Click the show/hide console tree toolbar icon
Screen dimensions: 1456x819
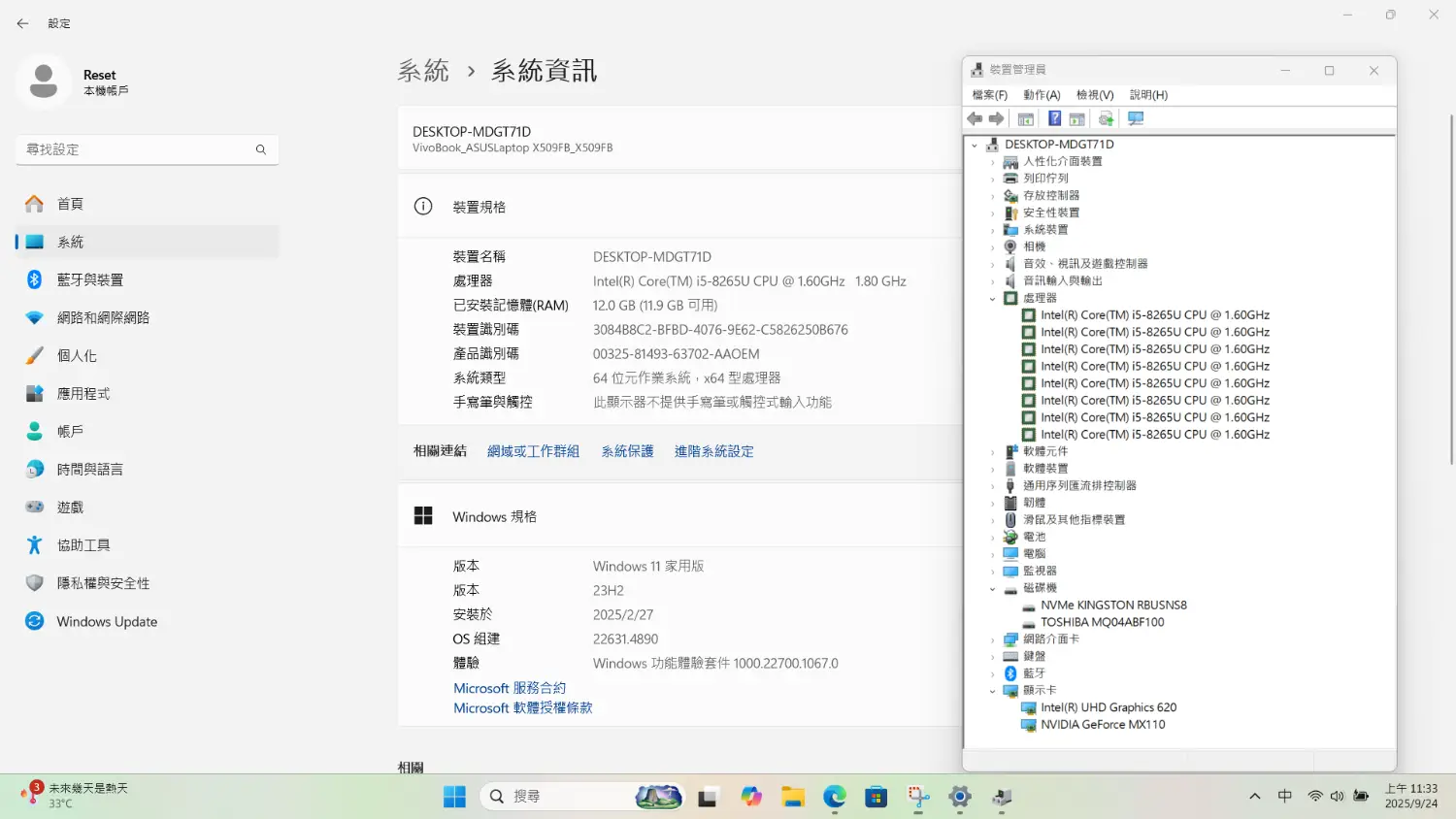(x=1025, y=118)
